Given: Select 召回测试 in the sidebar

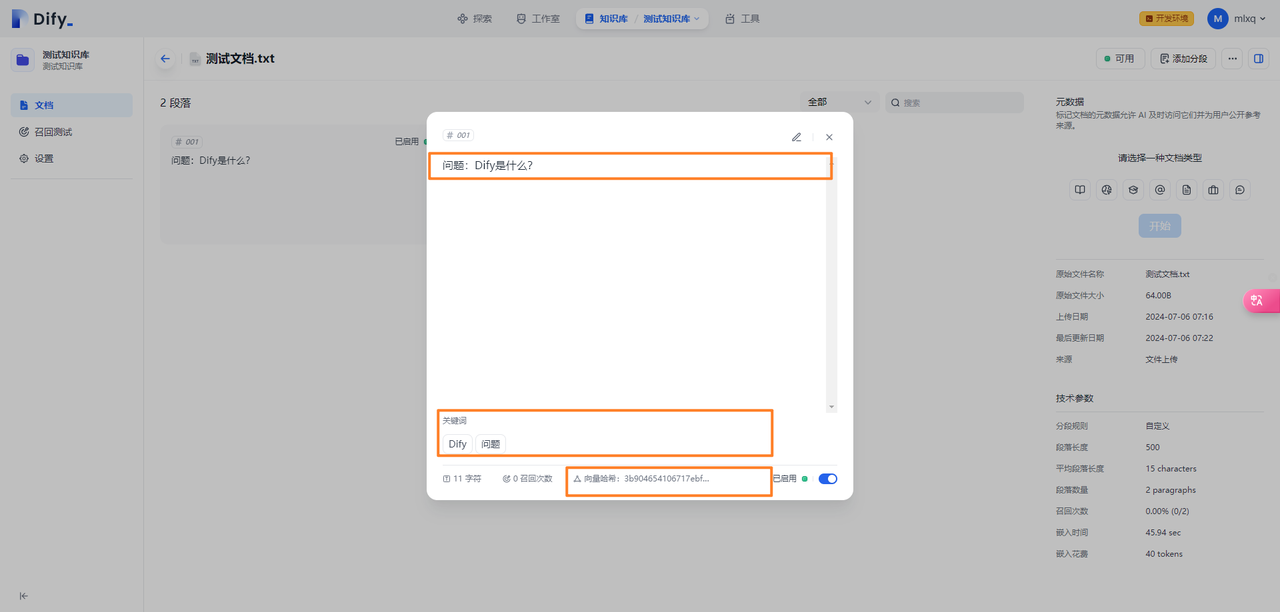Looking at the screenshot, I should [72, 132].
